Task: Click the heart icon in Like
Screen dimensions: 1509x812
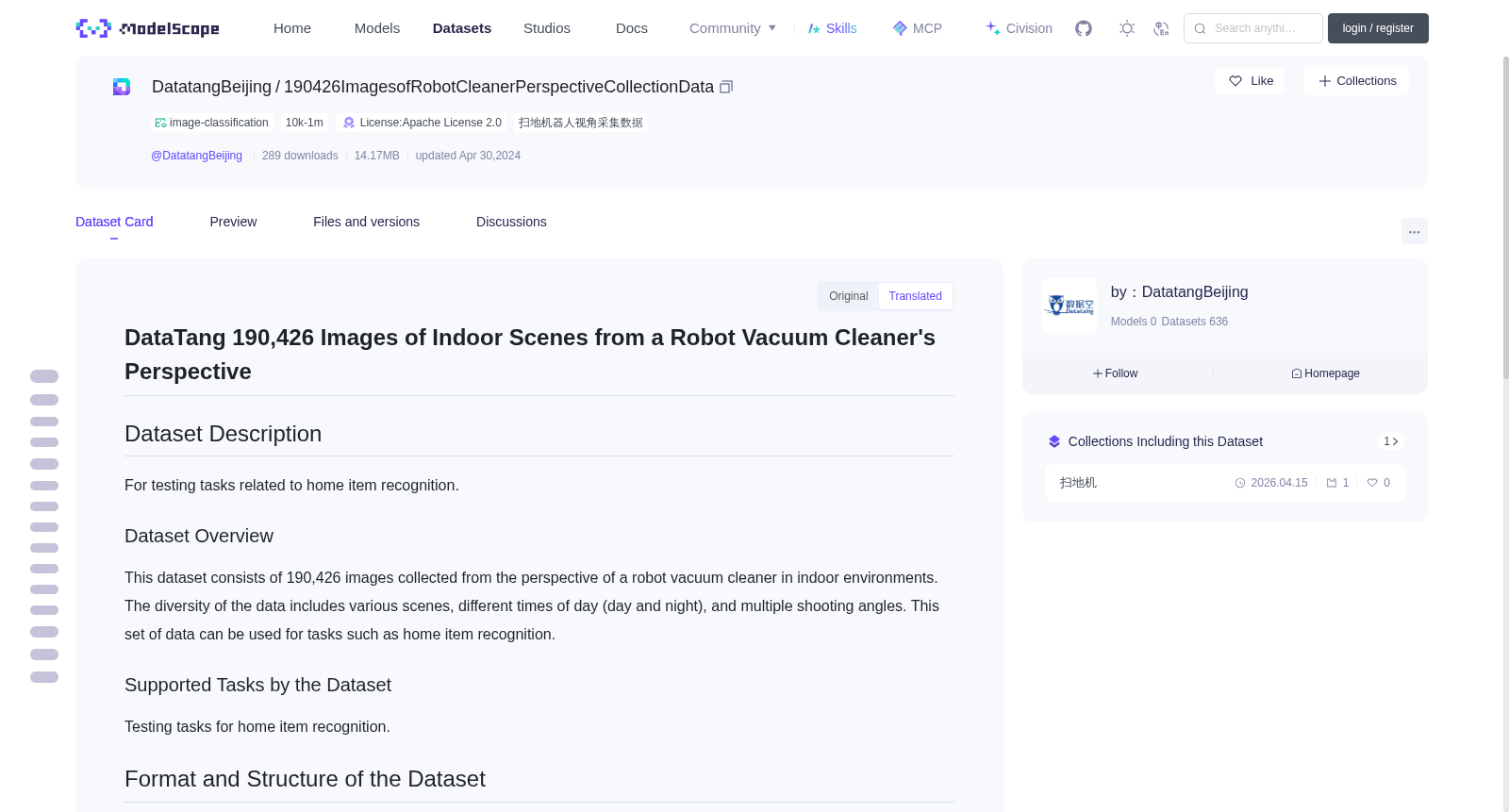Action: point(1235,81)
